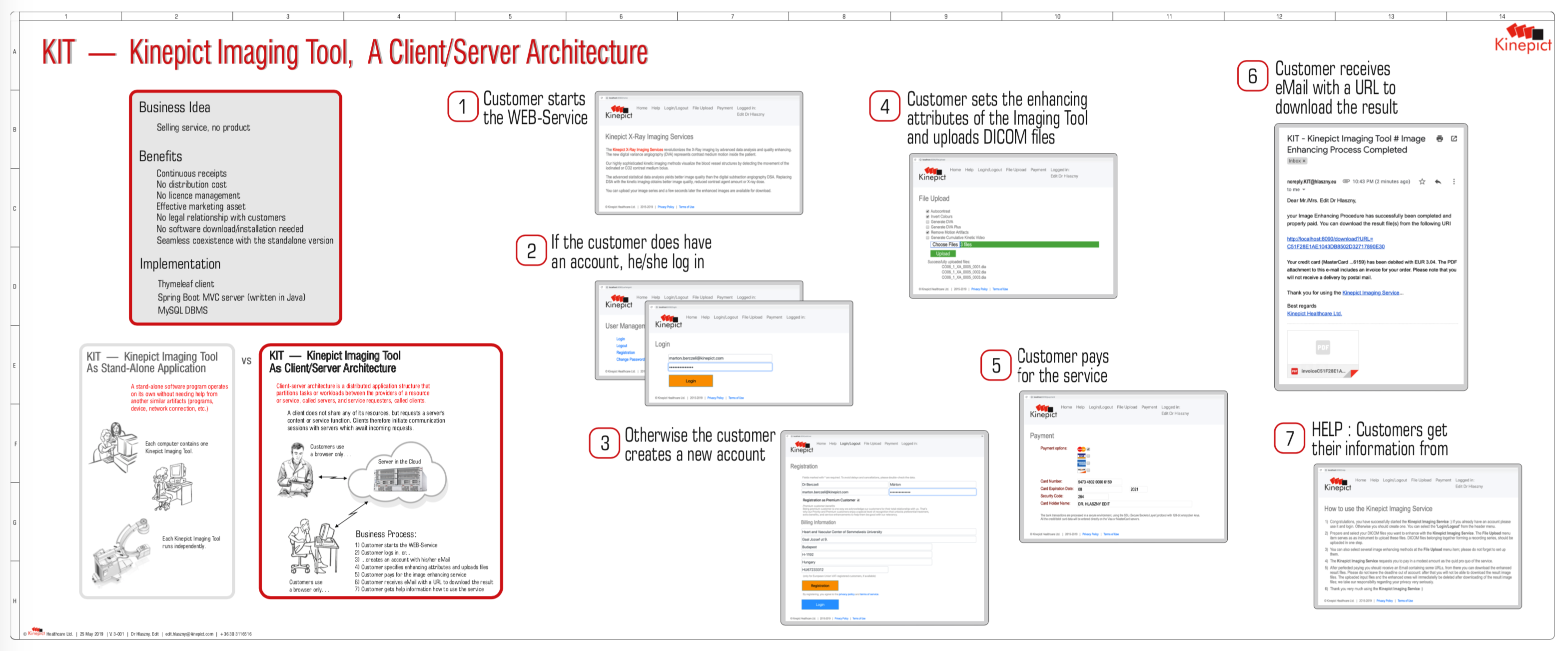This screenshot has height=651, width=1568.
Task: Click the reply arrow in the email
Action: point(1439,181)
